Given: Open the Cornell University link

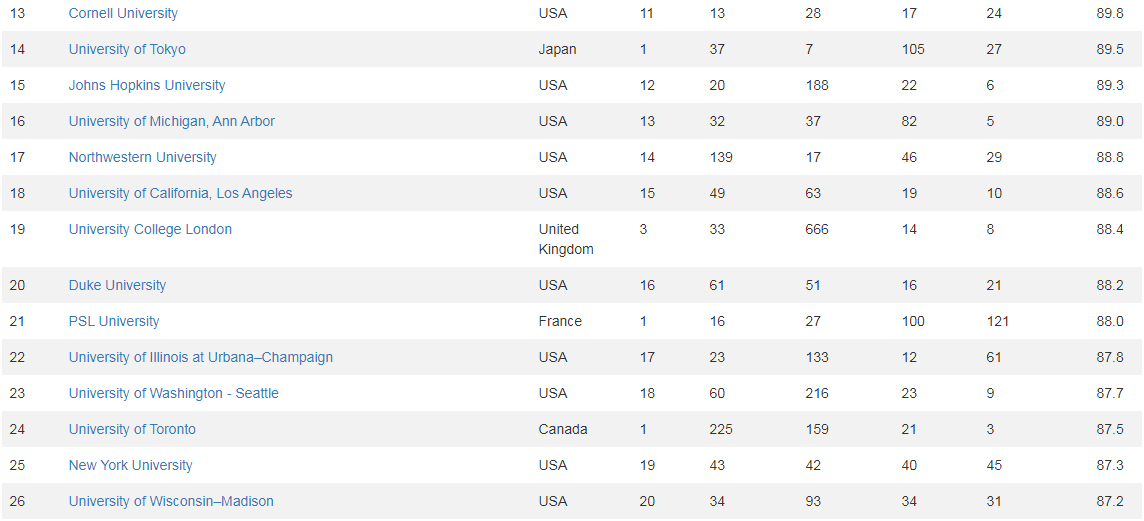Looking at the screenshot, I should coord(123,13).
